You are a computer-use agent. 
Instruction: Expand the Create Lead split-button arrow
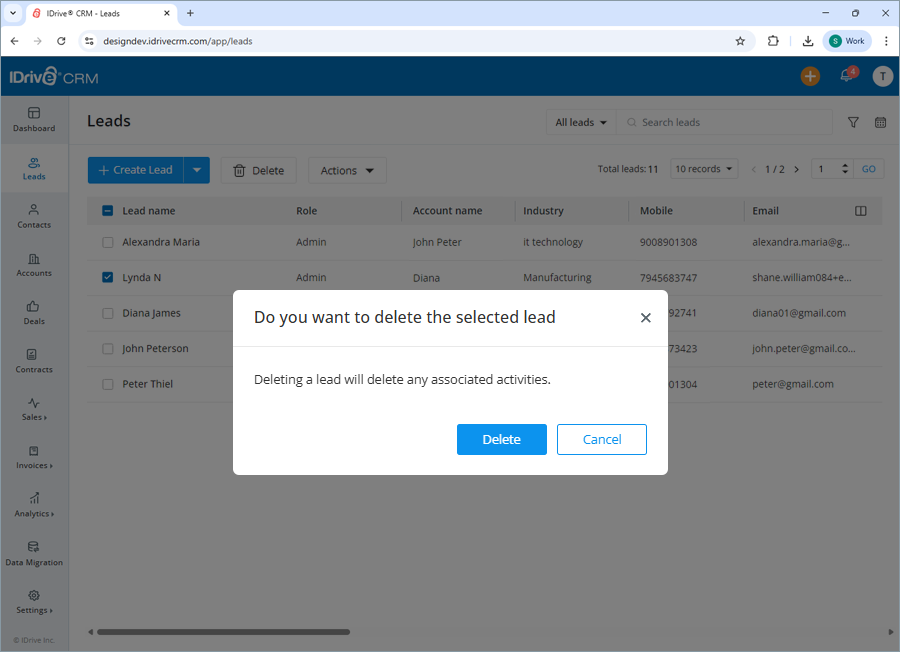pyautogui.click(x=197, y=170)
